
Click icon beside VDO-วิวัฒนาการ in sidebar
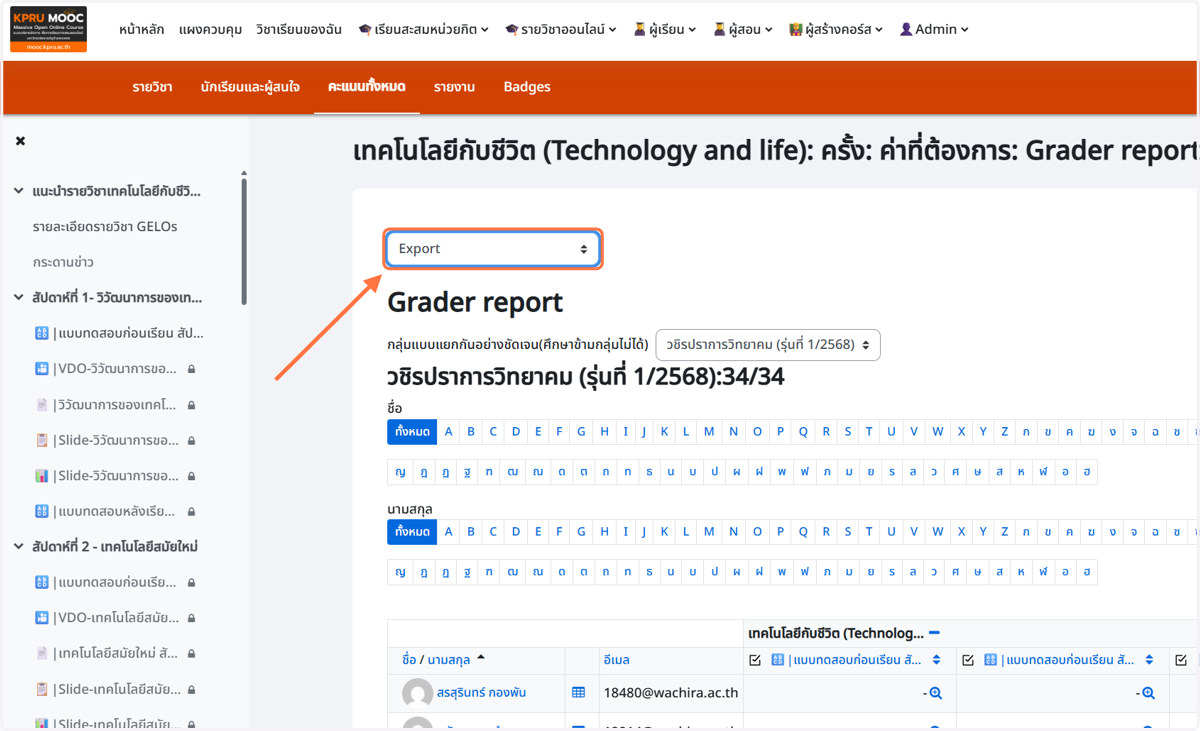[x=42, y=369]
